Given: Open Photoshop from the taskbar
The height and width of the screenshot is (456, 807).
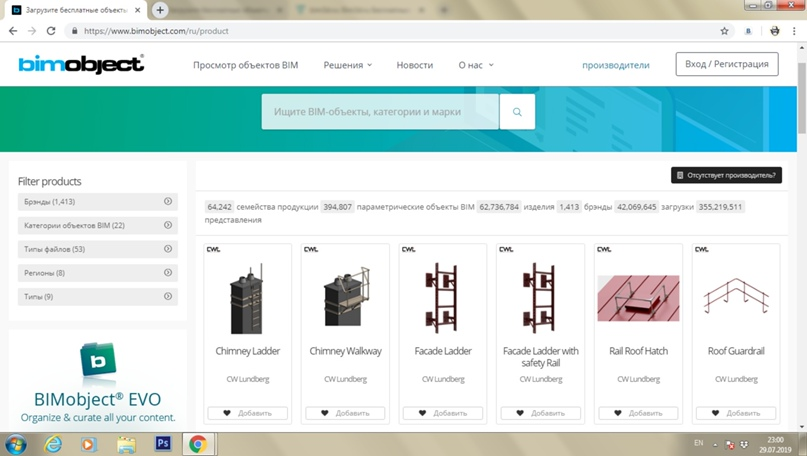Looking at the screenshot, I should pos(163,443).
